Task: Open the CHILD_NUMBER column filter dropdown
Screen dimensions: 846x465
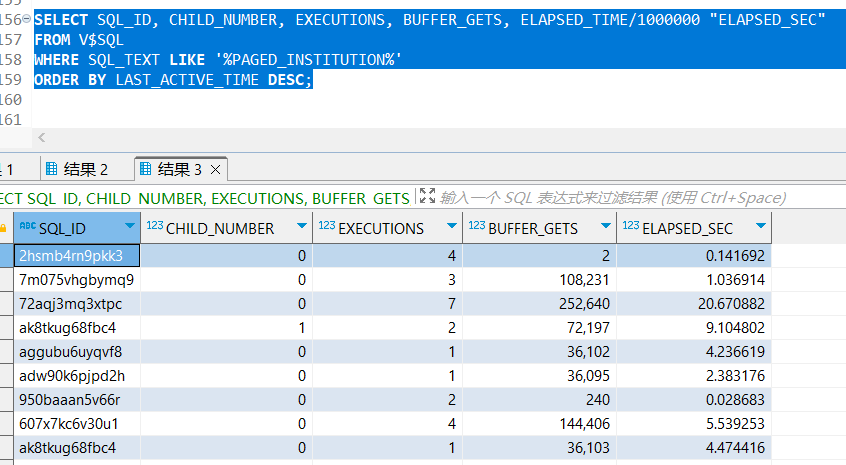Action: [x=302, y=225]
